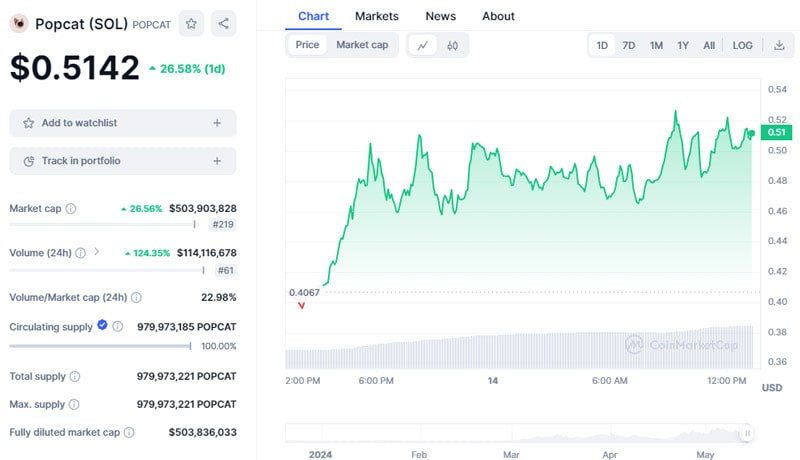
Task: Click the POPCAT ticker label
Action: click(x=152, y=25)
